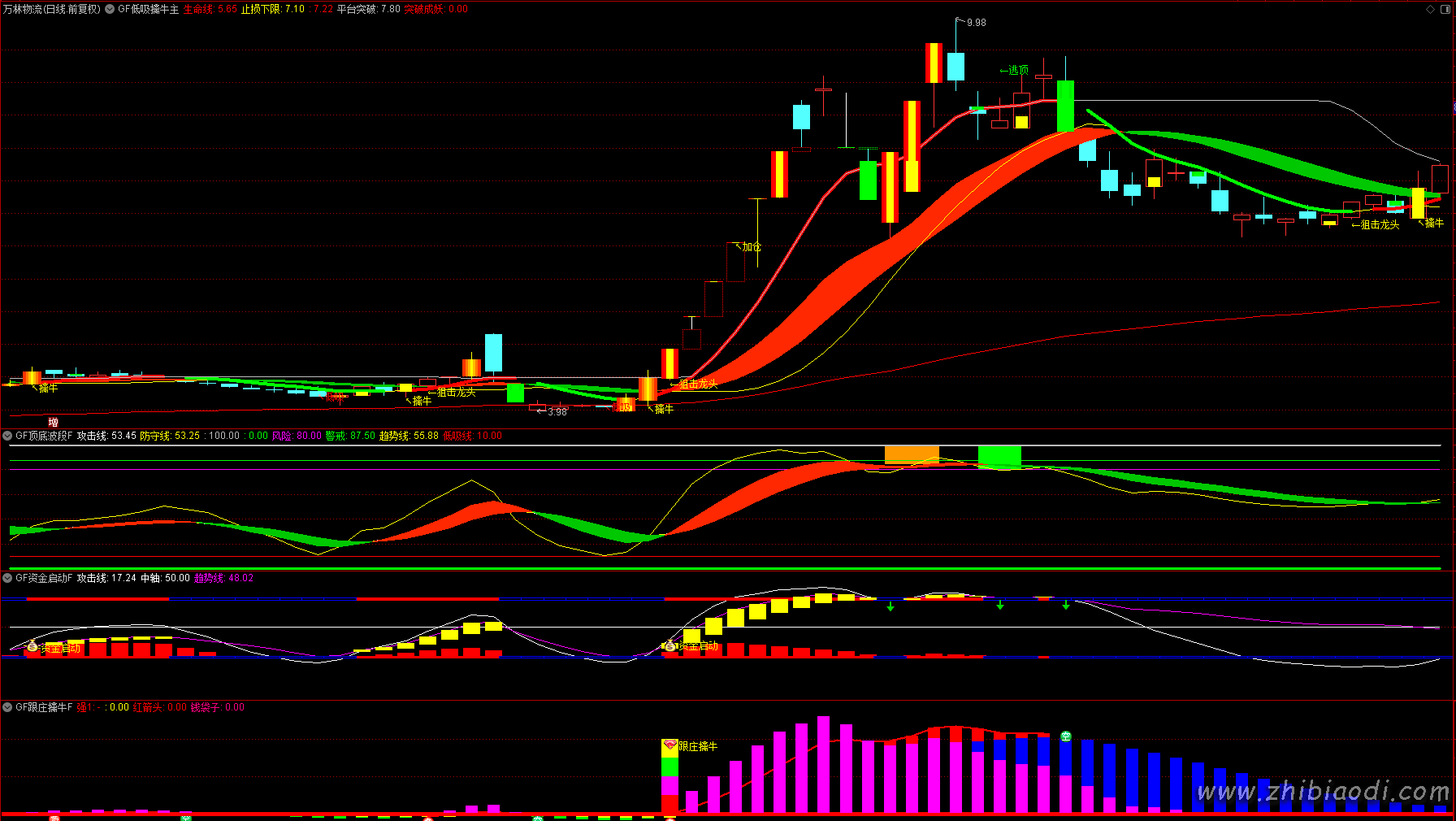Screen dimensions: 1456x821
Task: Toggle the side panel icon at top right
Action: (x=1446, y=9)
